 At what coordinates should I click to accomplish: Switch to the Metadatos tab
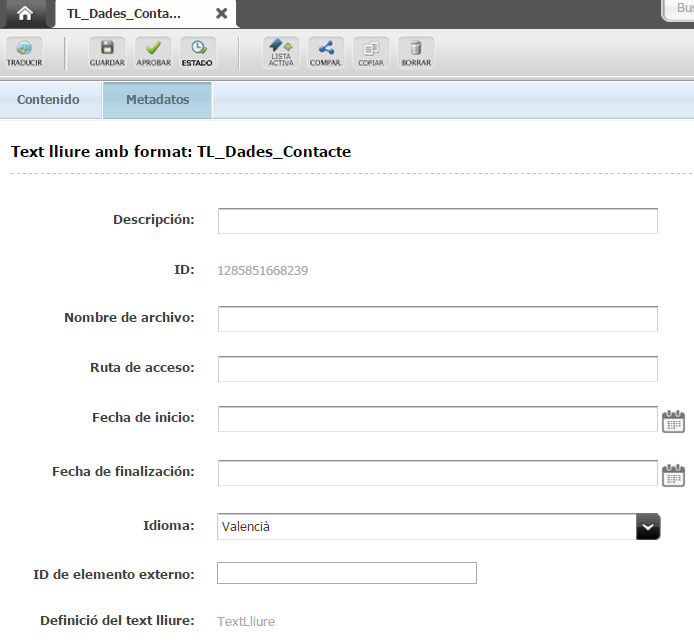click(158, 100)
